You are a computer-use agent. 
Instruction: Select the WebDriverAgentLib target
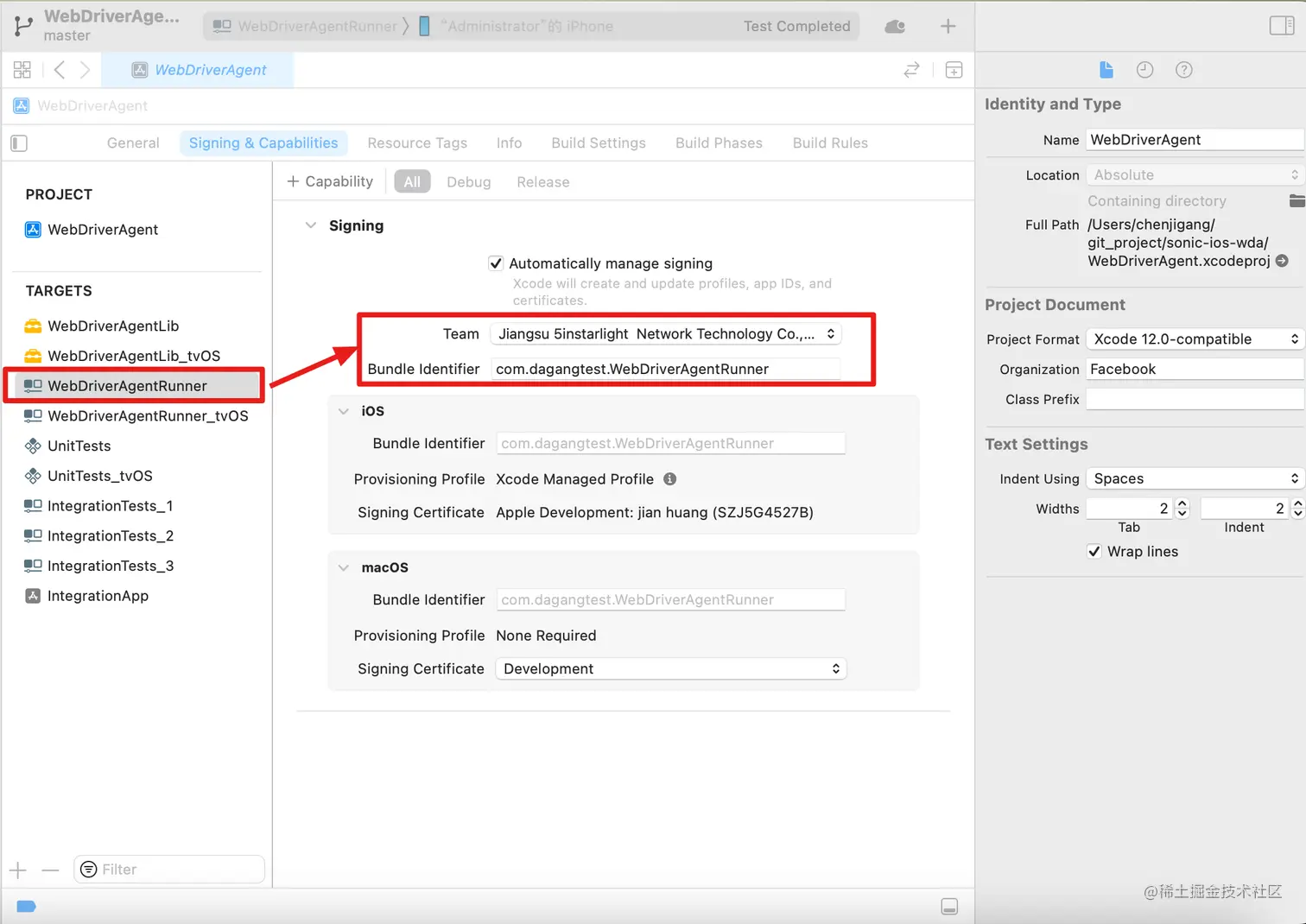coord(102,326)
